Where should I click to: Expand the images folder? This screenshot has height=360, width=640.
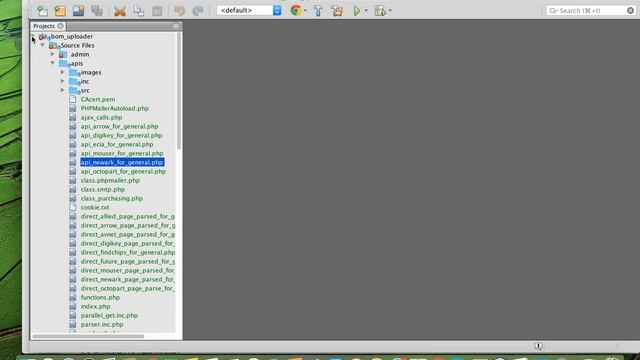[62, 72]
